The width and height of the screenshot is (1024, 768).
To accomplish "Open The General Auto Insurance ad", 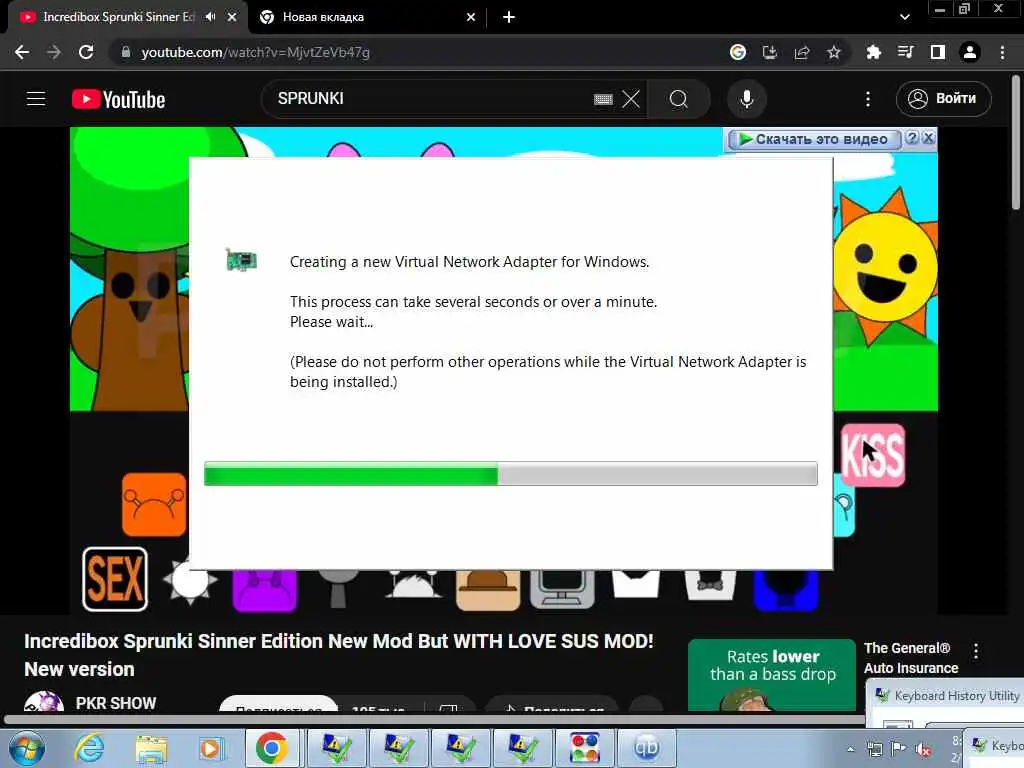I will (910, 658).
